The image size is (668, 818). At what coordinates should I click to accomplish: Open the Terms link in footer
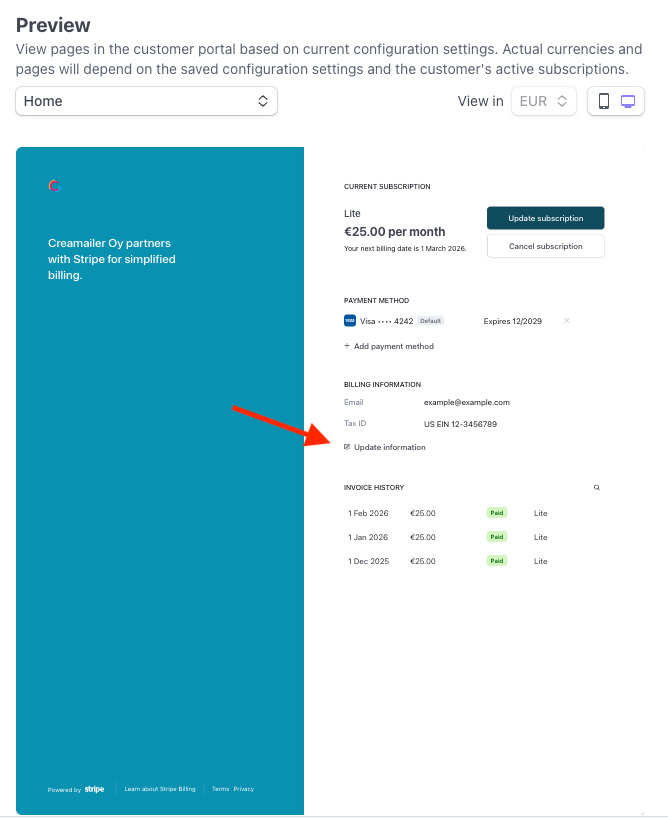[x=220, y=789]
